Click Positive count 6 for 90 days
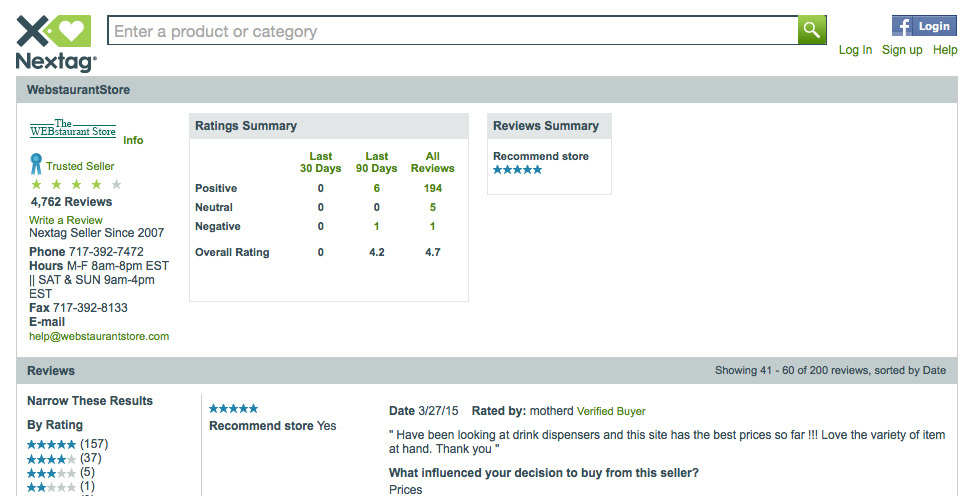The width and height of the screenshot is (963, 496). [x=376, y=188]
